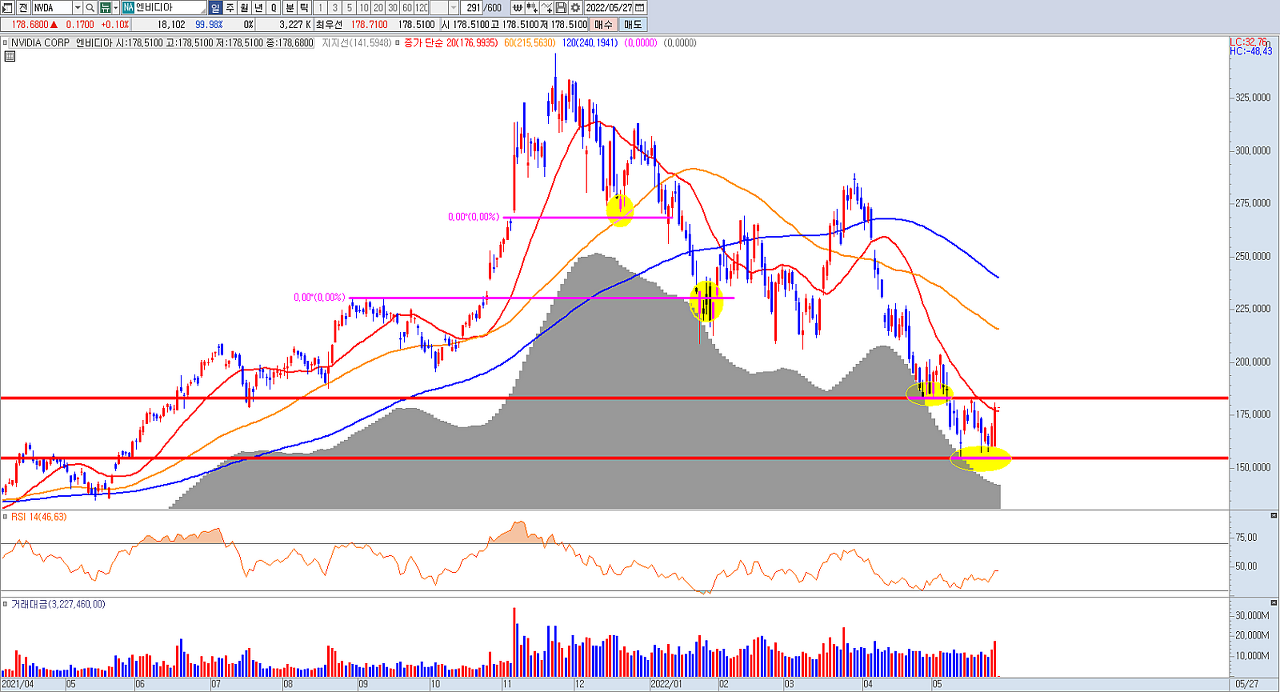This screenshot has height=692, width=1280.
Task: Click the magnifier stock search icon
Action: point(89,7)
